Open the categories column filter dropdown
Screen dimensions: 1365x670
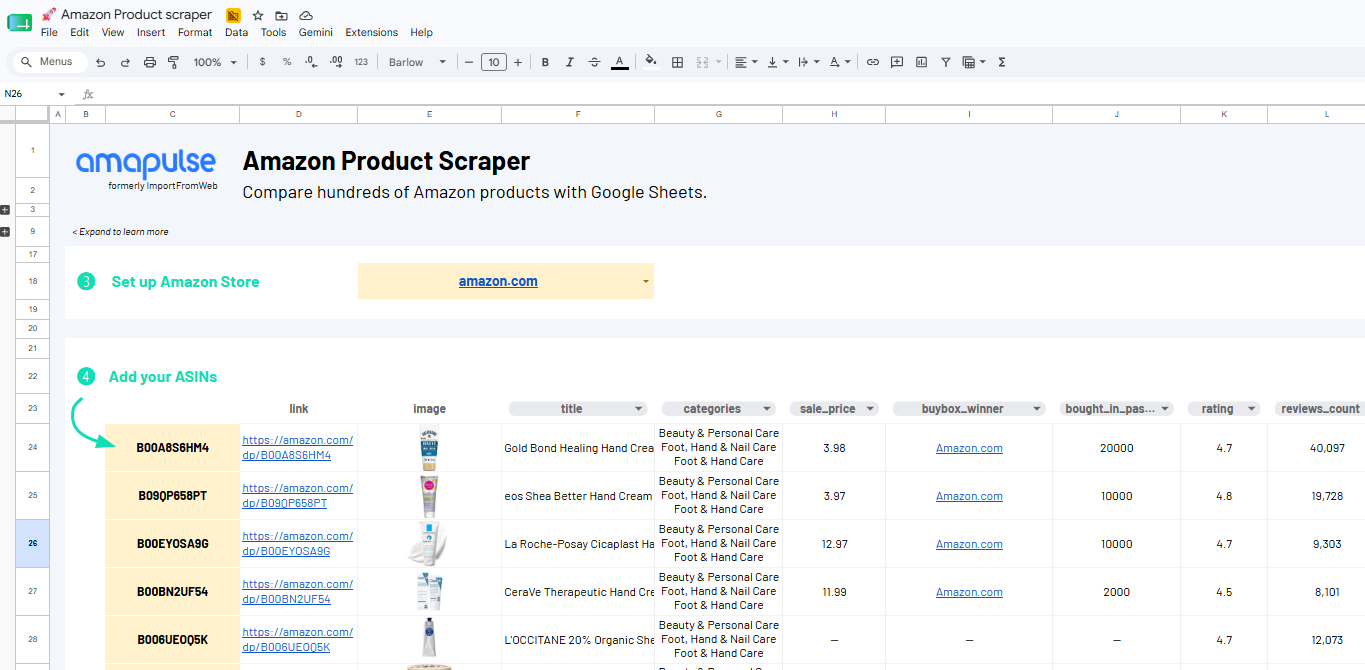(767, 409)
